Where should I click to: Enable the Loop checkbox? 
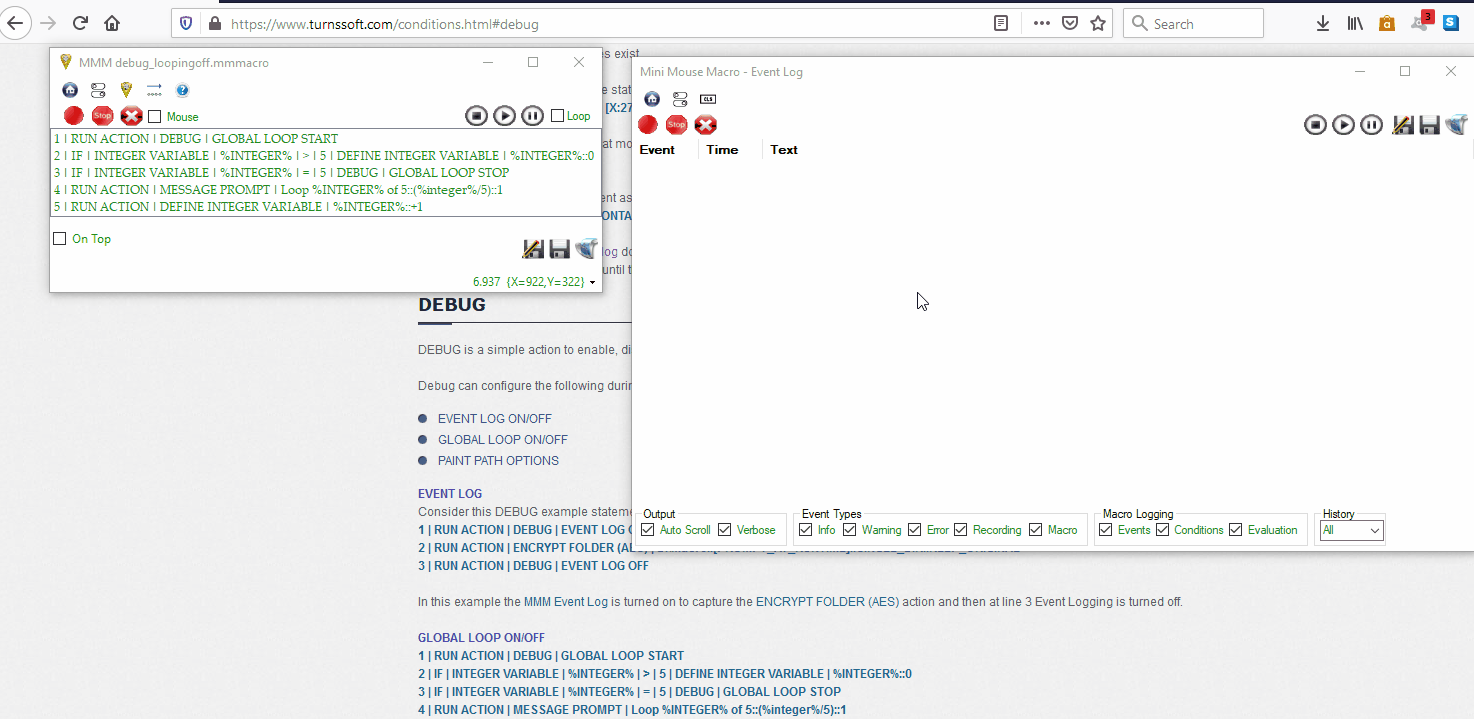pyautogui.click(x=558, y=116)
